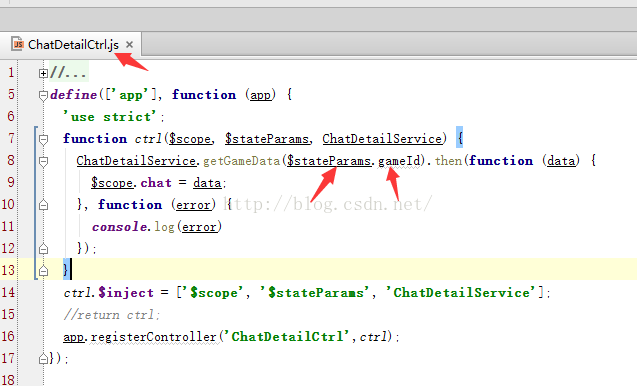
Task: Click the 'then' call on line 8
Action: [x=448, y=161]
